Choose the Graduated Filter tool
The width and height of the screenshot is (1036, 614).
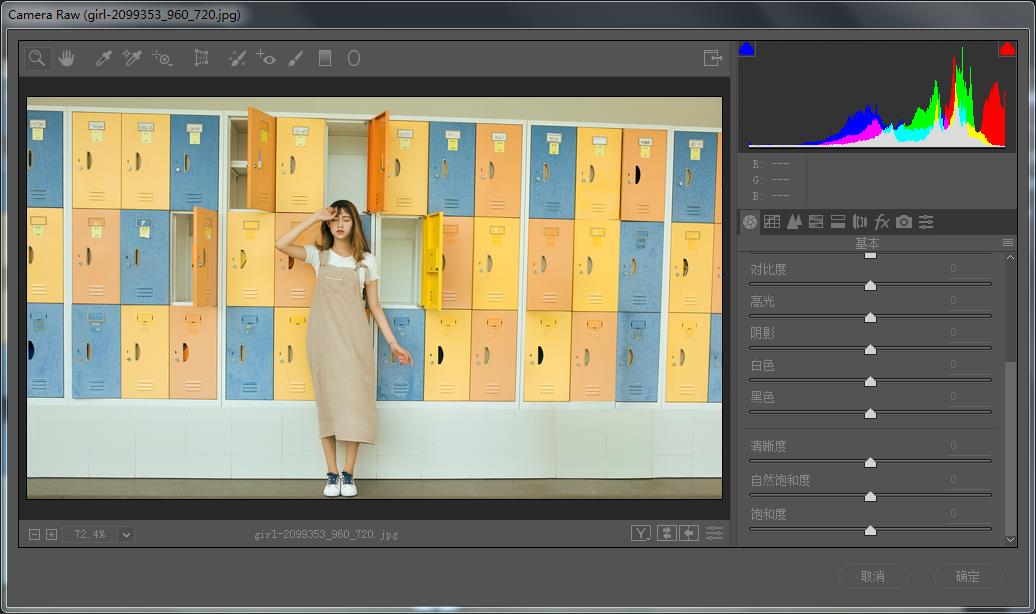tap(324, 59)
